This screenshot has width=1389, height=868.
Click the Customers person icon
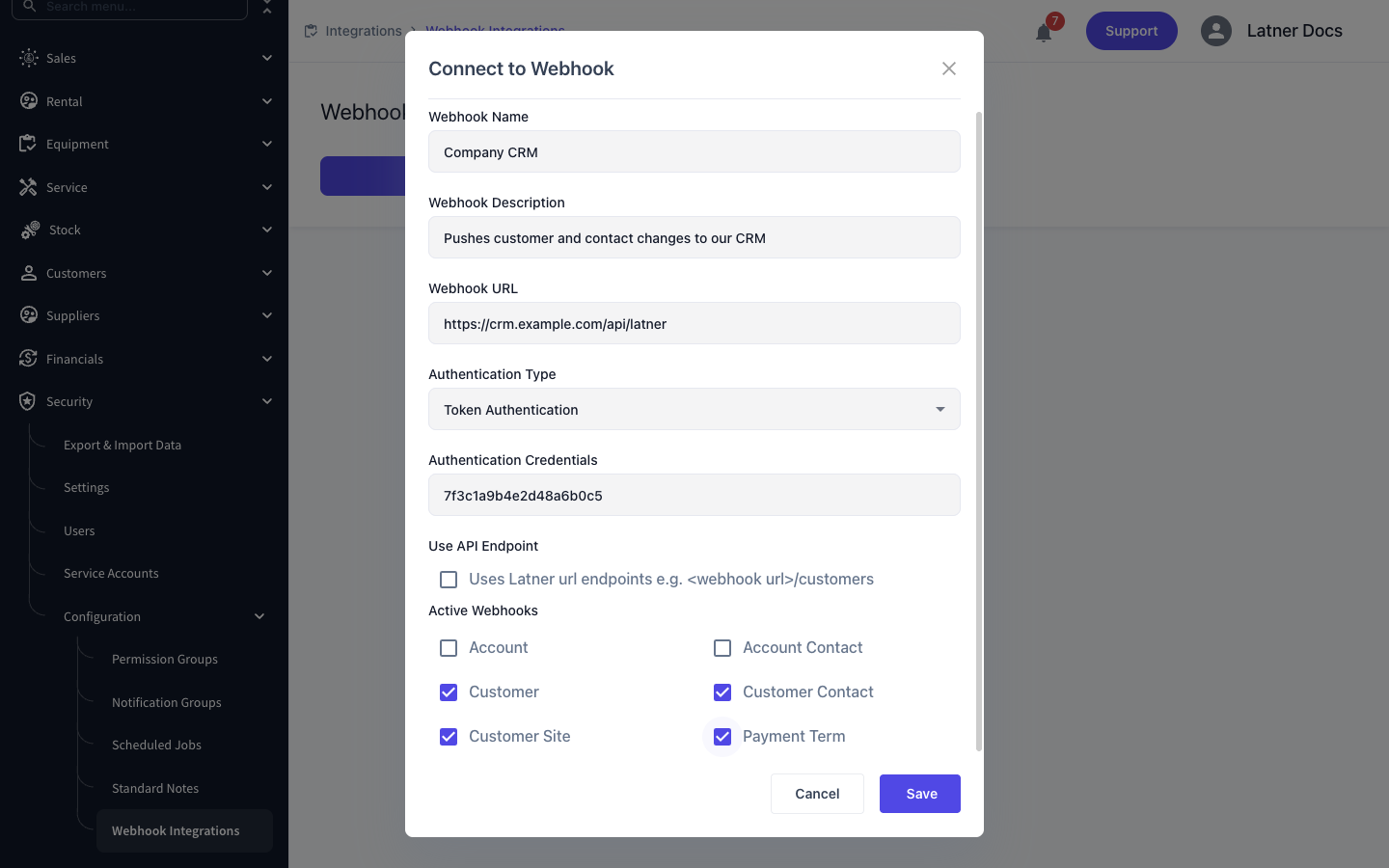[29, 273]
